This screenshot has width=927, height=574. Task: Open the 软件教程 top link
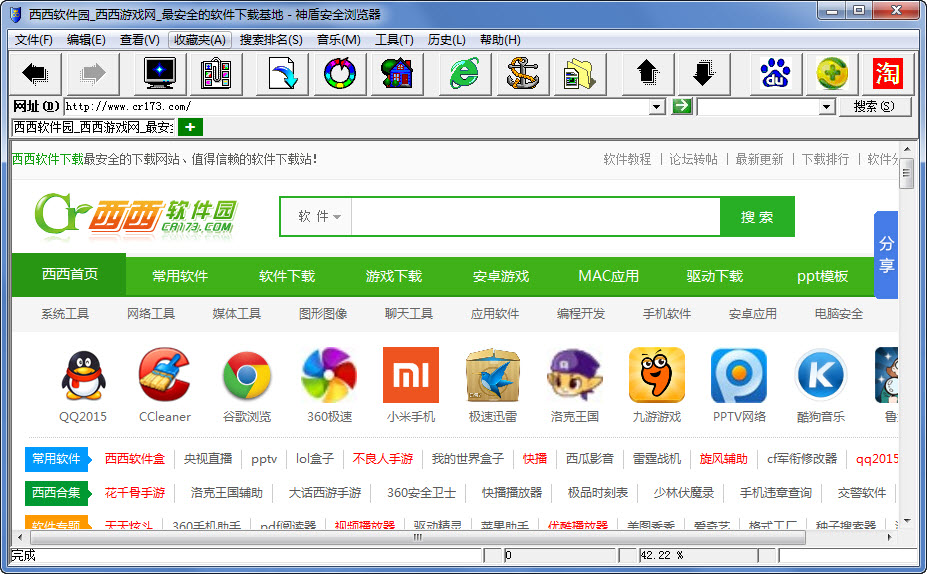click(x=627, y=159)
